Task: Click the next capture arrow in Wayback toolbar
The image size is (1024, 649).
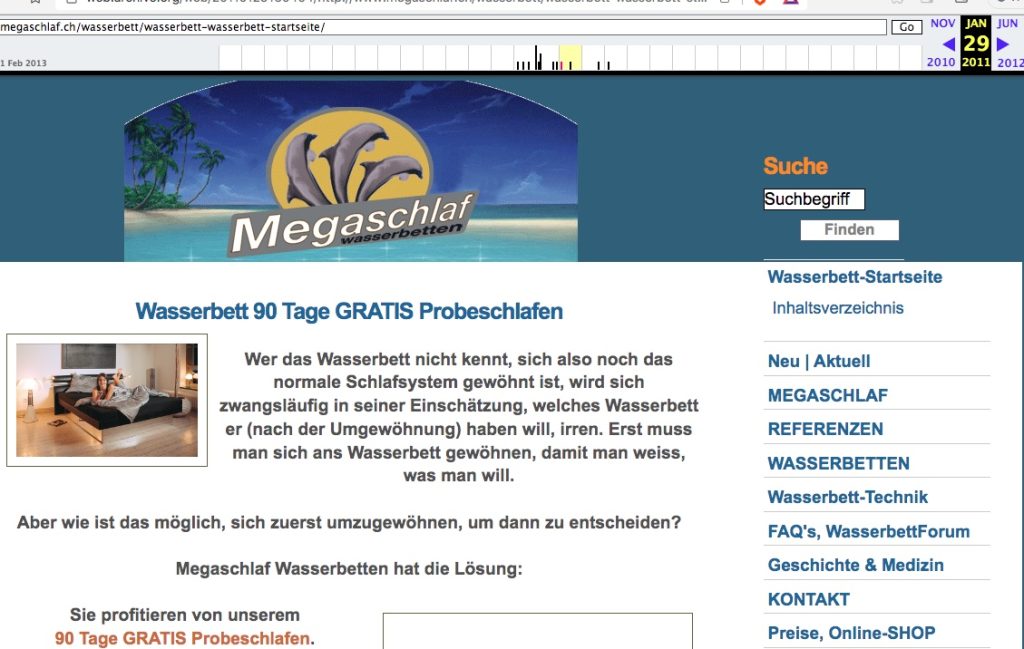Action: (x=1003, y=44)
